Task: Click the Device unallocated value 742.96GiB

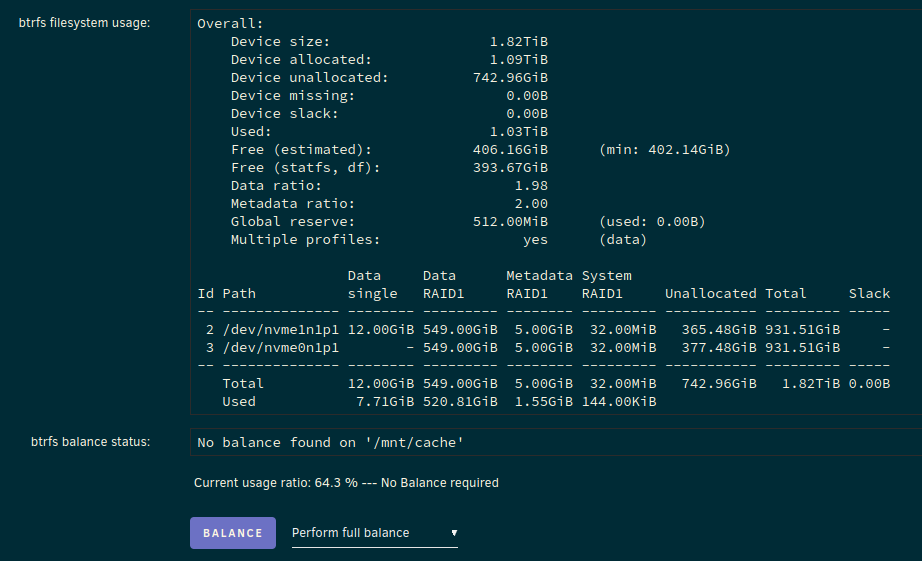Action: 510,78
